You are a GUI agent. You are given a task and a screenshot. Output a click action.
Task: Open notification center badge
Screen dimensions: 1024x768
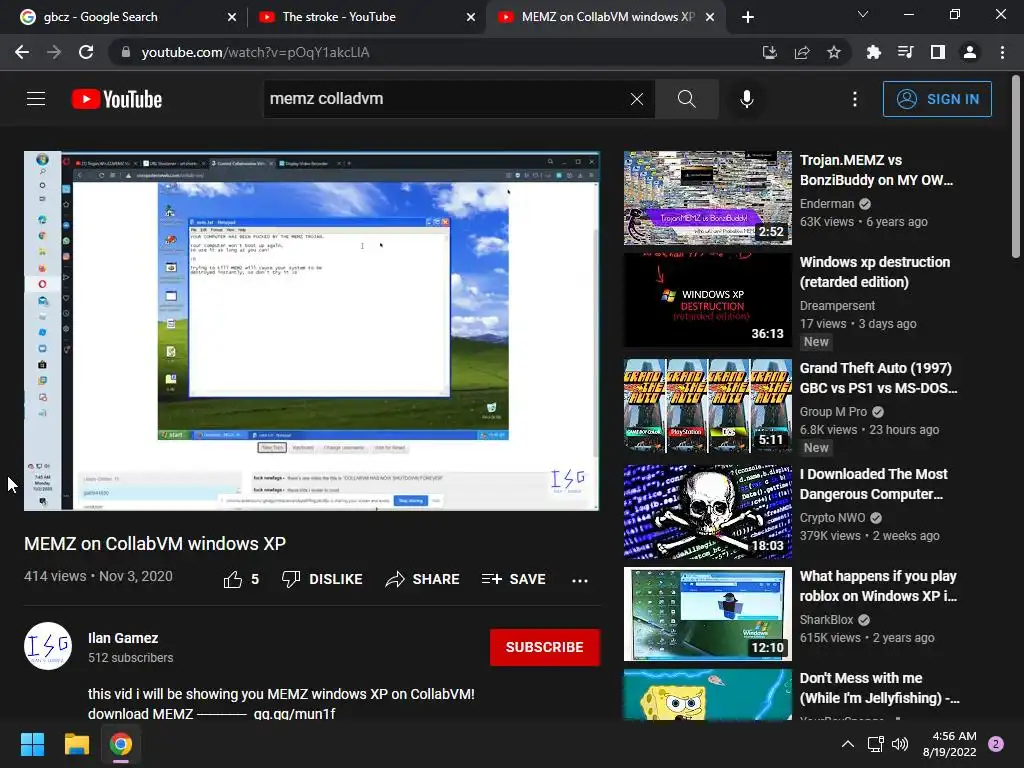point(996,744)
